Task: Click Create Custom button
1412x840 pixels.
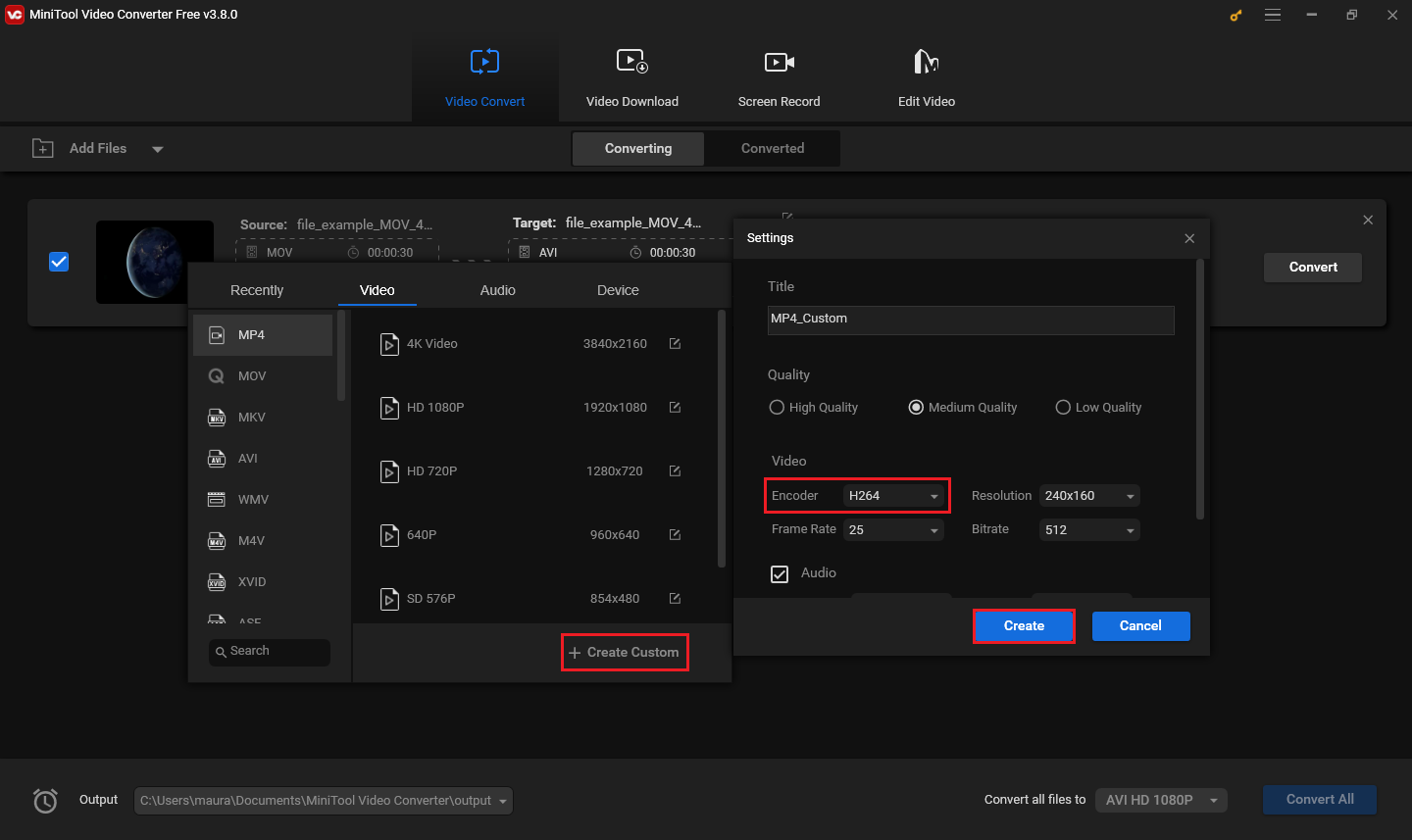Action: [x=625, y=652]
